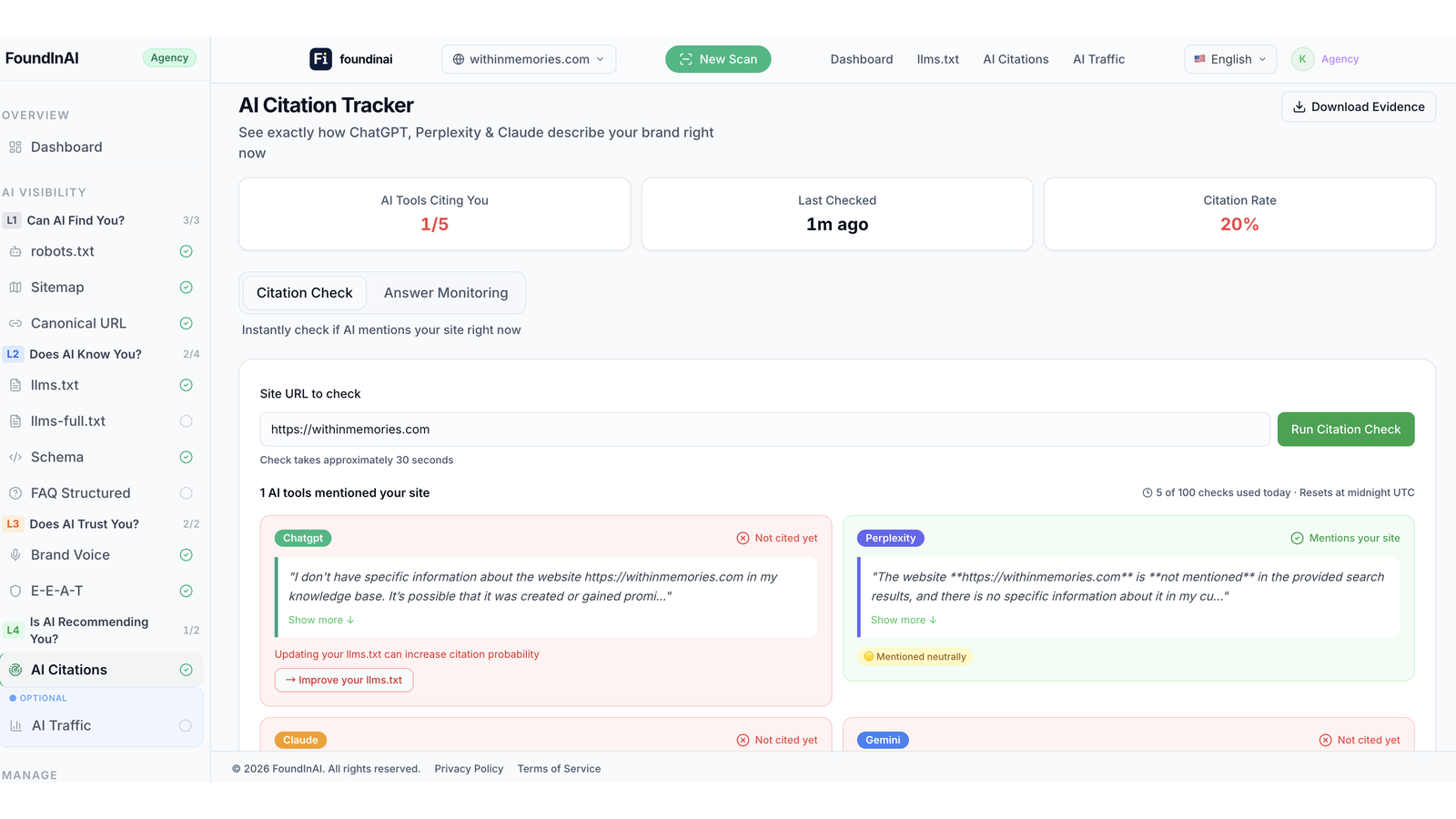
Task: Click the Claude not cited X icon
Action: pos(743,740)
